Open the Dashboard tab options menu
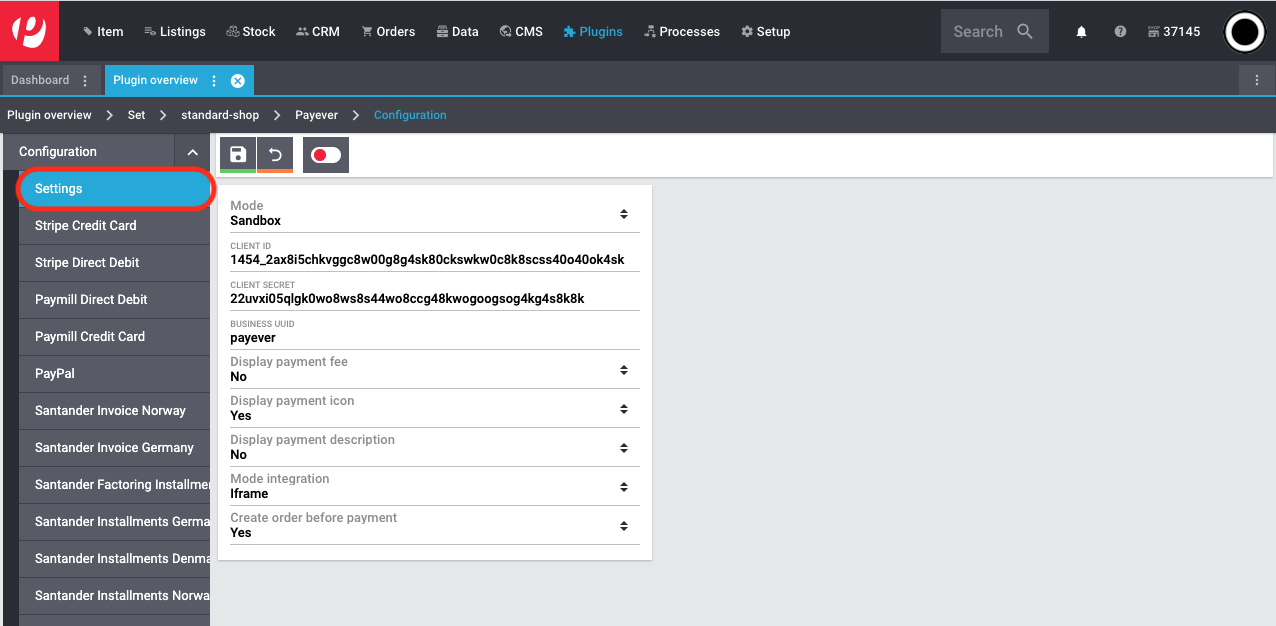Image resolution: width=1276 pixels, height=626 pixels. 84,80
